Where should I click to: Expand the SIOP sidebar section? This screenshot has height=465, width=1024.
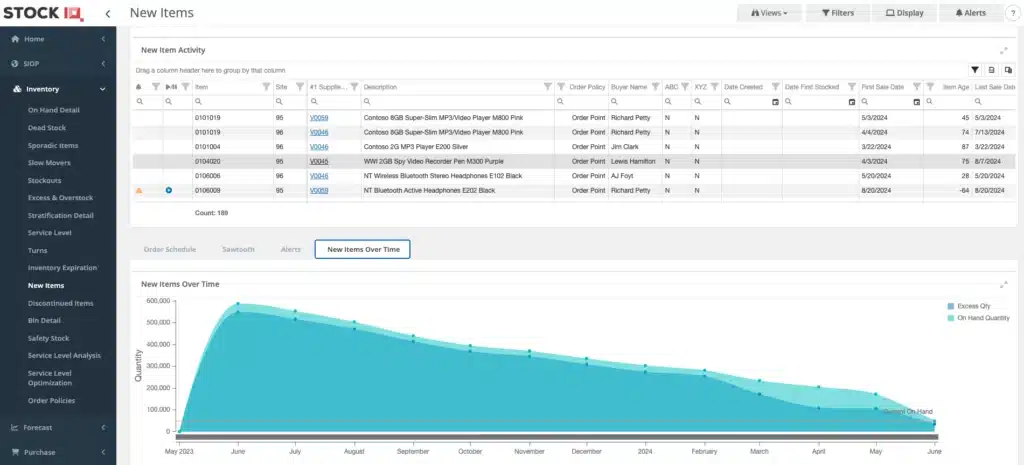pos(103,64)
